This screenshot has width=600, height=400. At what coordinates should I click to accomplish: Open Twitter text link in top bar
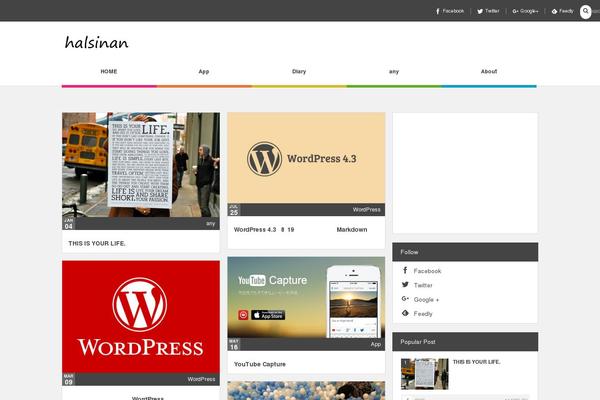coord(492,11)
